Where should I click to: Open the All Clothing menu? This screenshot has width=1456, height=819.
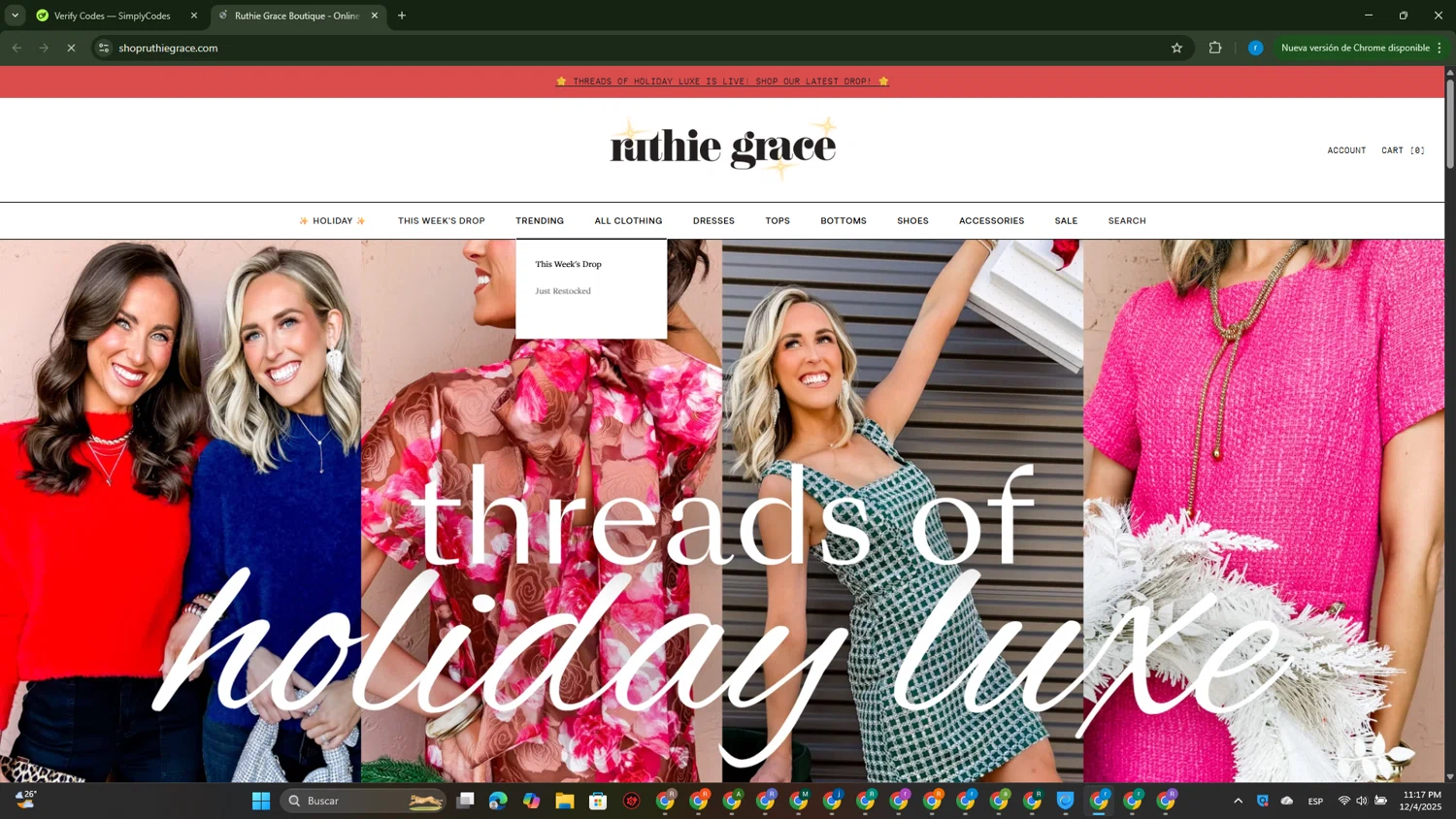pos(628,221)
